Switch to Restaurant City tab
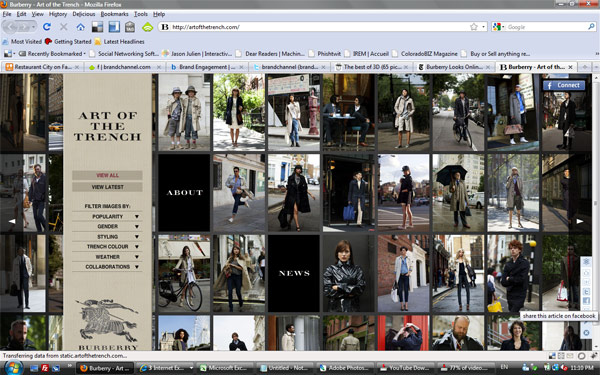The image size is (600, 375). point(41,67)
